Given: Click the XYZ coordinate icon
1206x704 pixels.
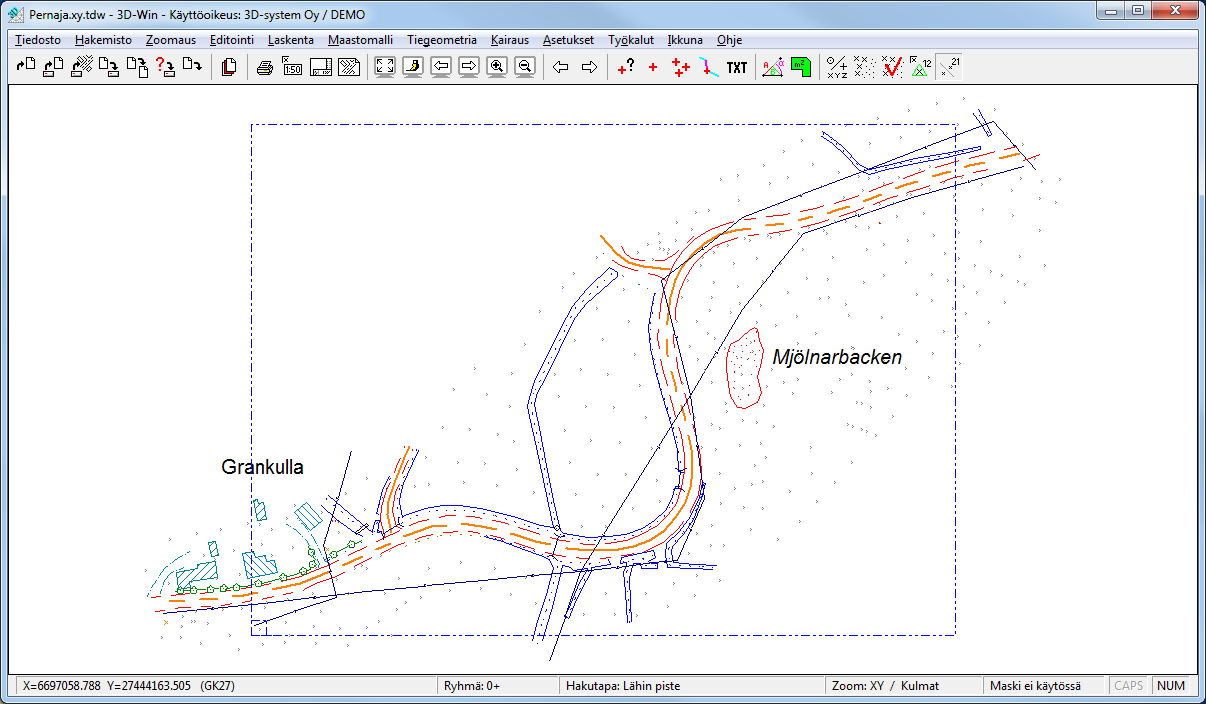Looking at the screenshot, I should [x=838, y=68].
